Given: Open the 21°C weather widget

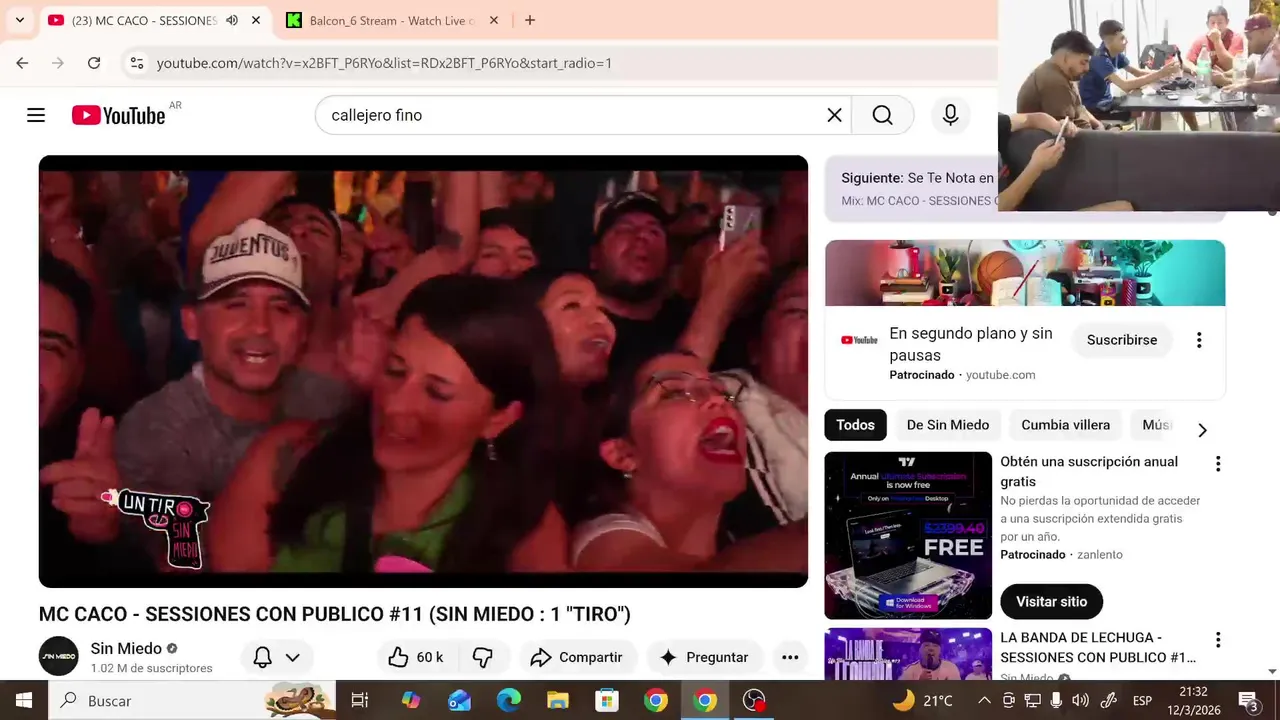Looking at the screenshot, I should pos(922,701).
